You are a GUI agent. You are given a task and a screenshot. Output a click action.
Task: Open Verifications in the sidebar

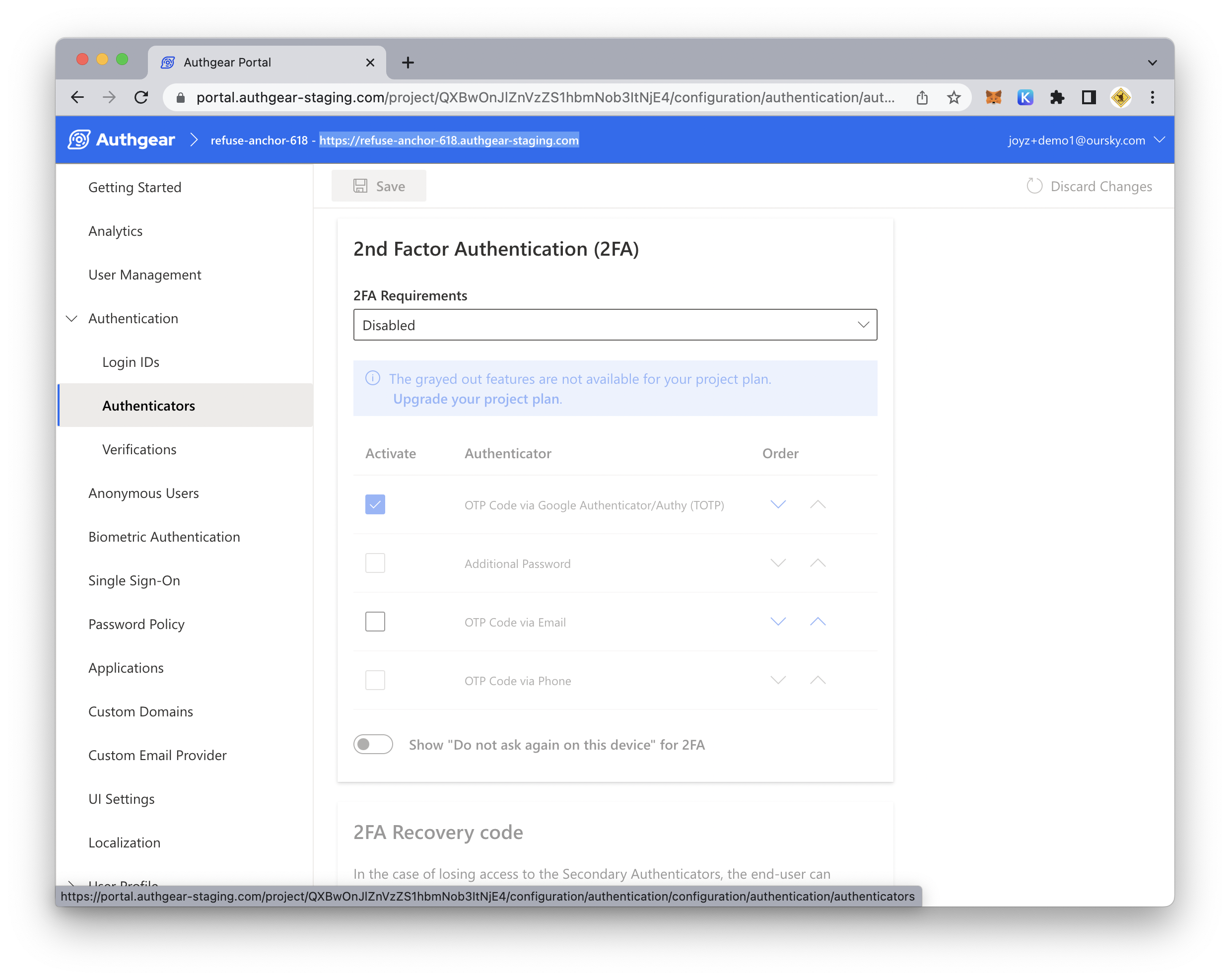139,450
